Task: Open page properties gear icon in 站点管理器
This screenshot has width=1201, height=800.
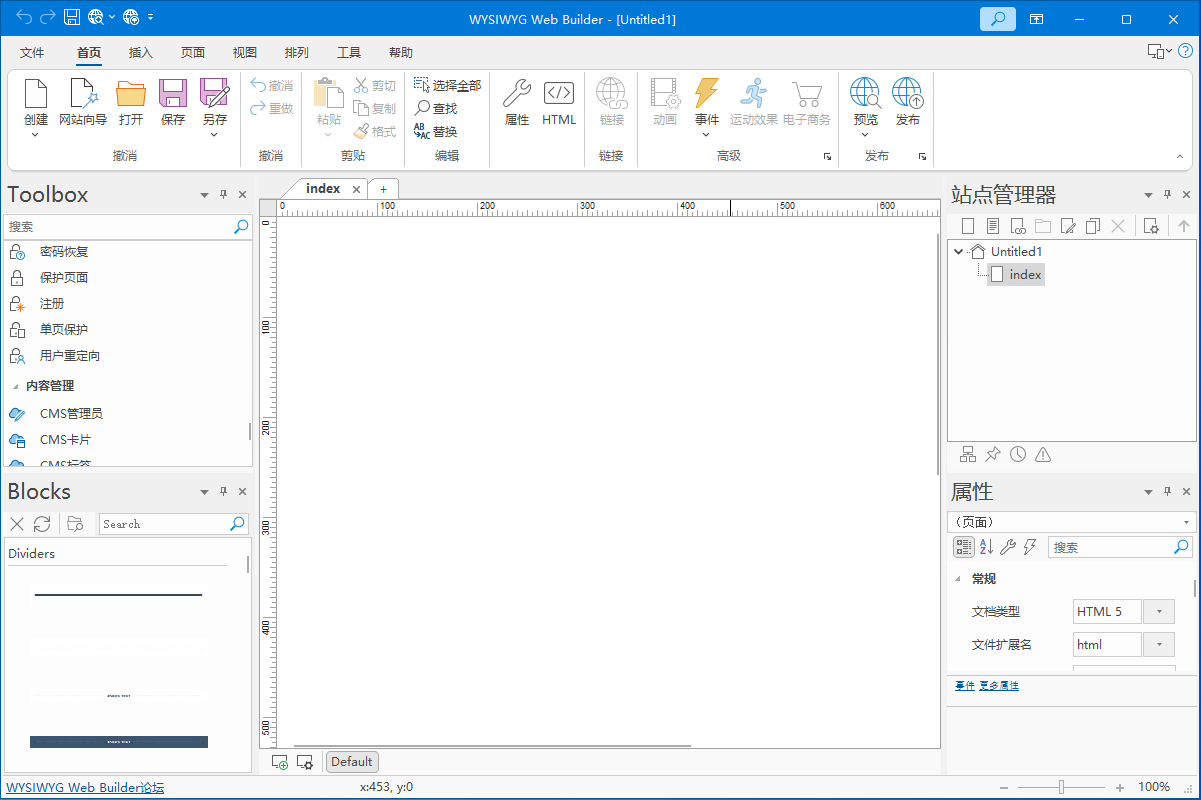Action: point(1151,226)
